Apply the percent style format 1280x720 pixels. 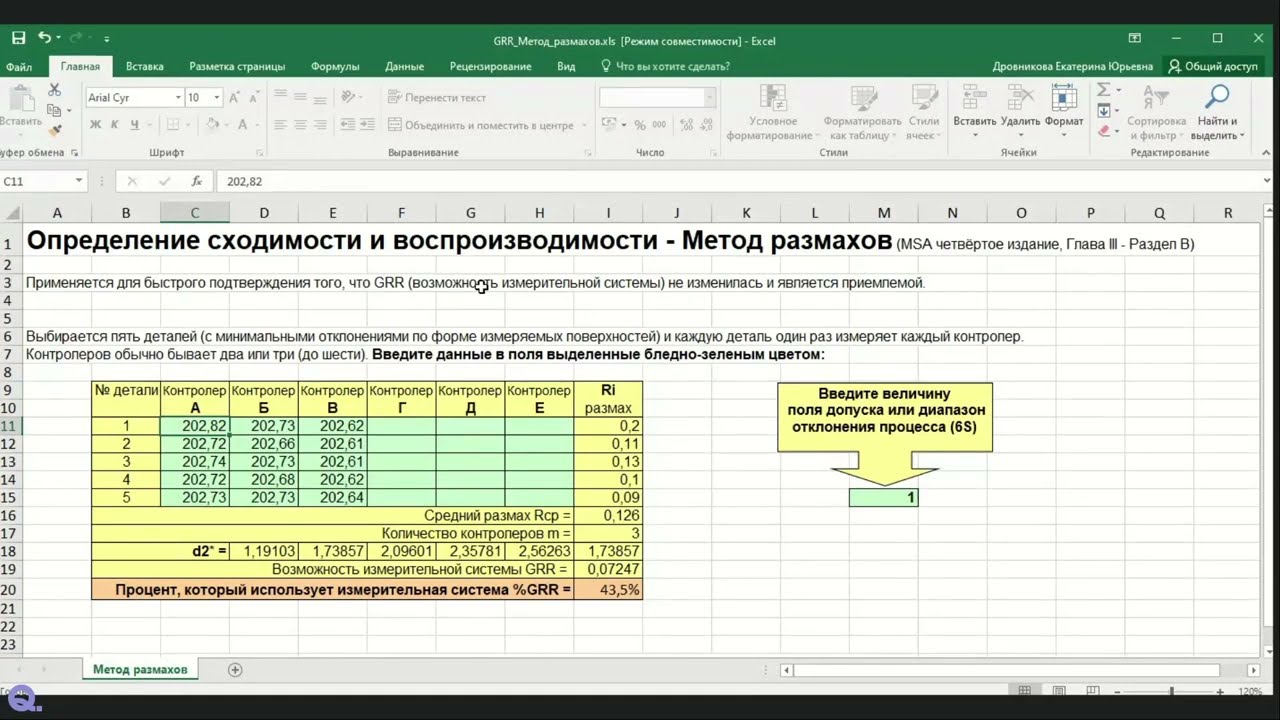coord(640,125)
